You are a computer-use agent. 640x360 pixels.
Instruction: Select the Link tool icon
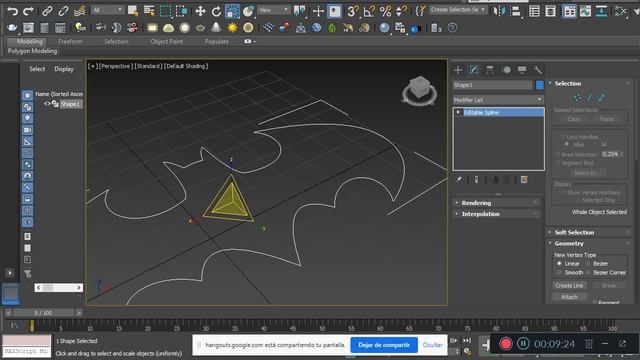click(x=47, y=11)
